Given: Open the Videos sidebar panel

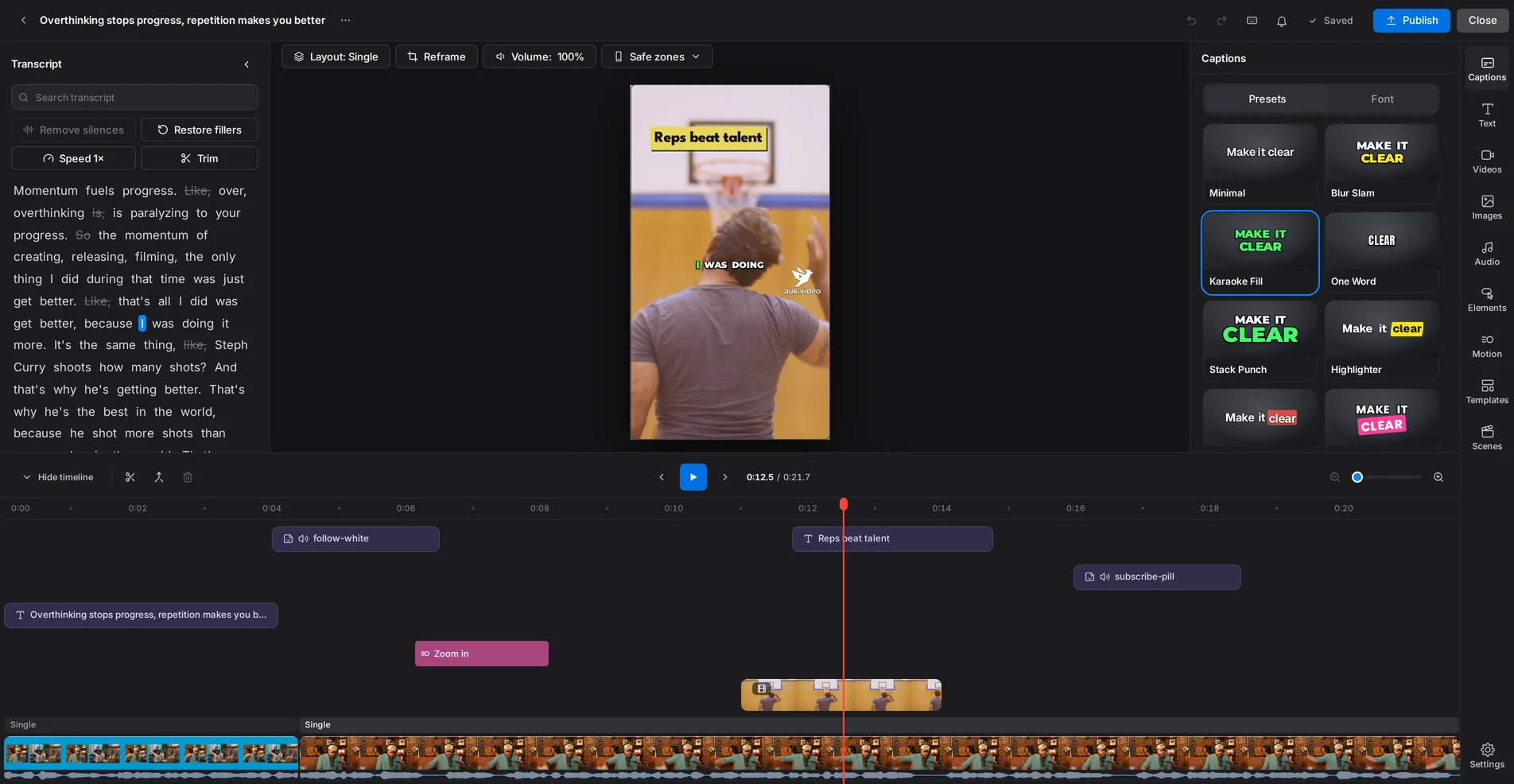Looking at the screenshot, I should tap(1486, 161).
